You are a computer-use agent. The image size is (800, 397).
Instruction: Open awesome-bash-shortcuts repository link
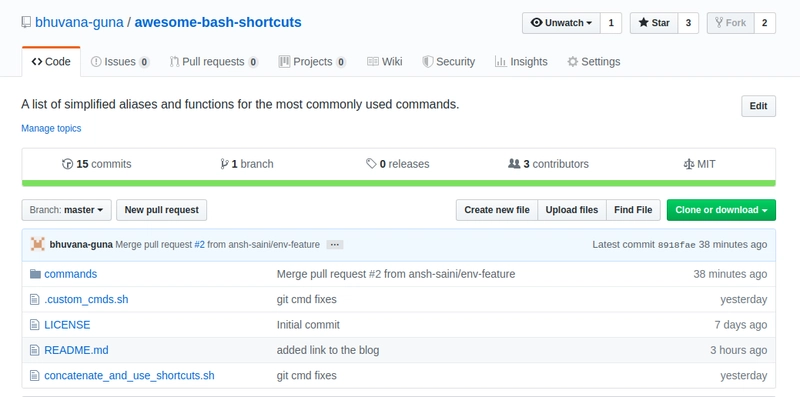pos(218,22)
